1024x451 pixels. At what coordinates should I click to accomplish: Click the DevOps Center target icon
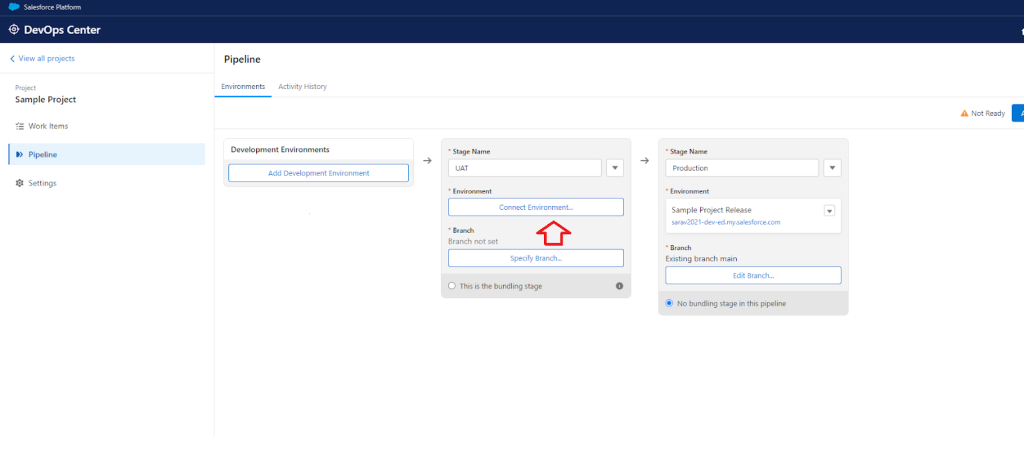coord(14,29)
